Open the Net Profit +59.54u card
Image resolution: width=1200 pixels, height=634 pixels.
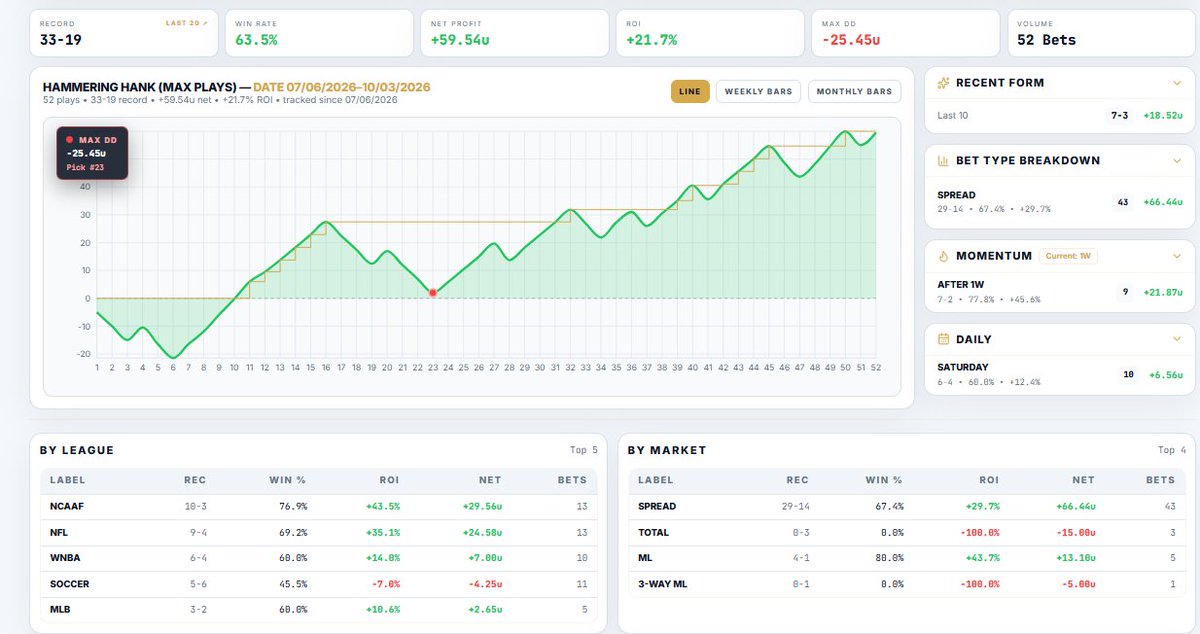coord(514,33)
